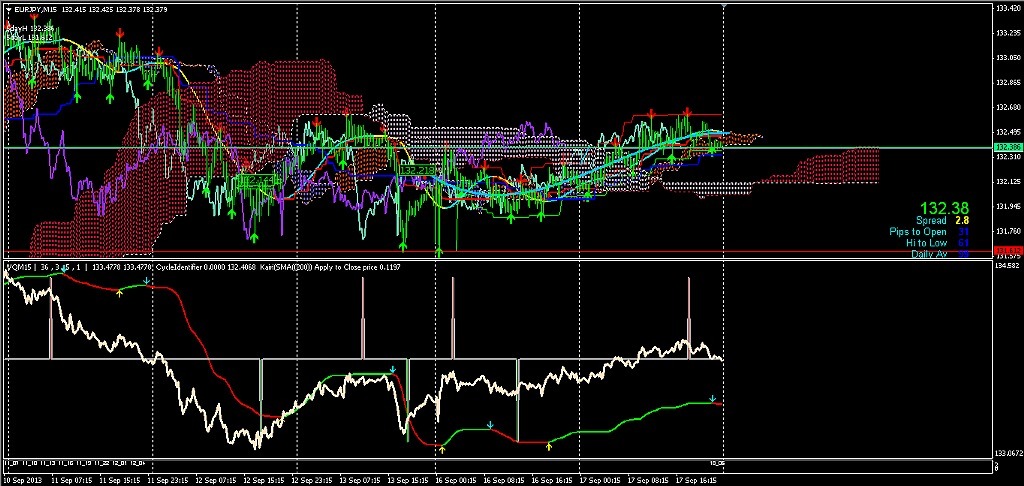Click the 133.0672 indicator scale label

pyautogui.click(x=1008, y=453)
